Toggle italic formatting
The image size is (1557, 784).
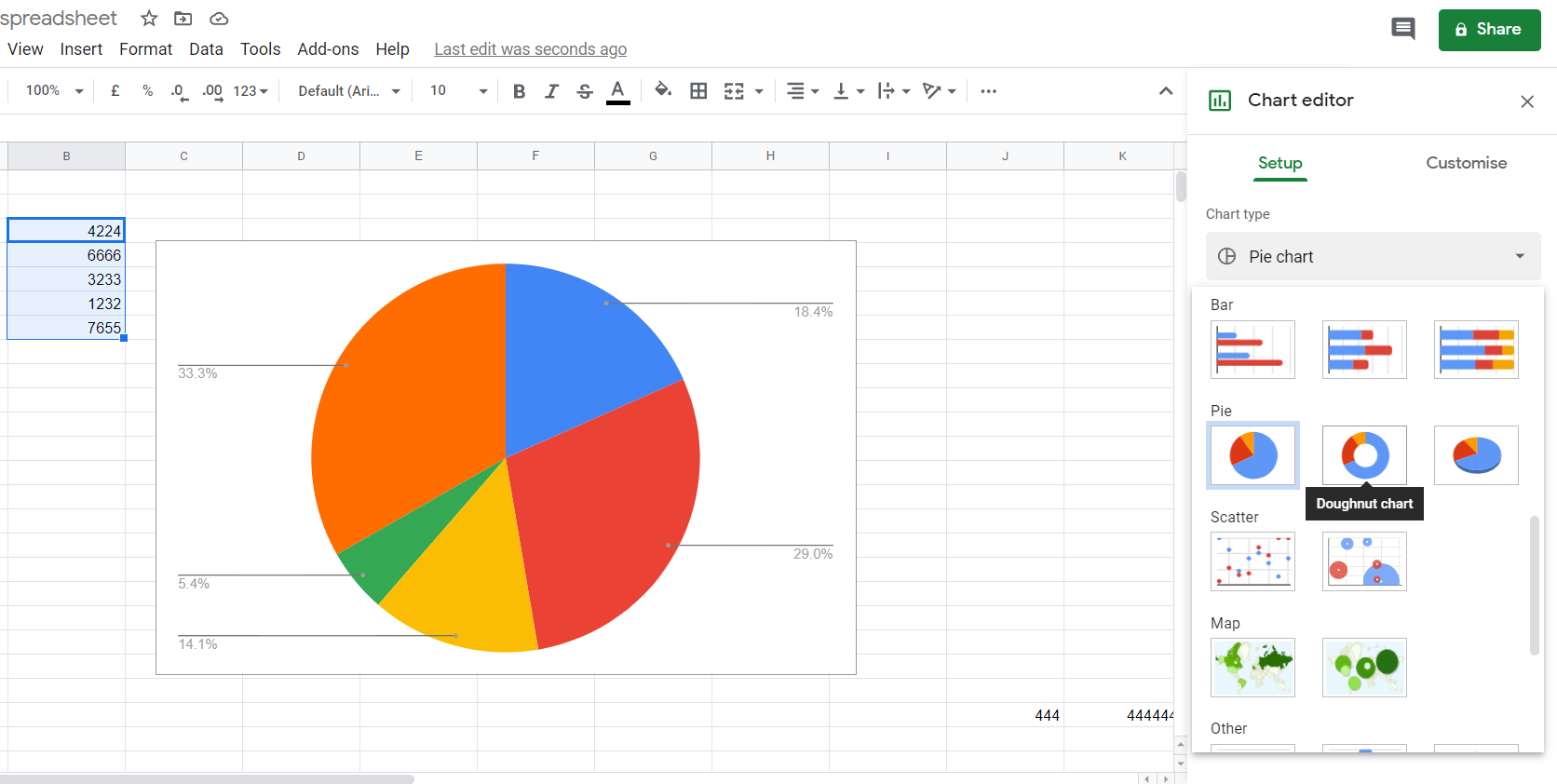coord(551,91)
